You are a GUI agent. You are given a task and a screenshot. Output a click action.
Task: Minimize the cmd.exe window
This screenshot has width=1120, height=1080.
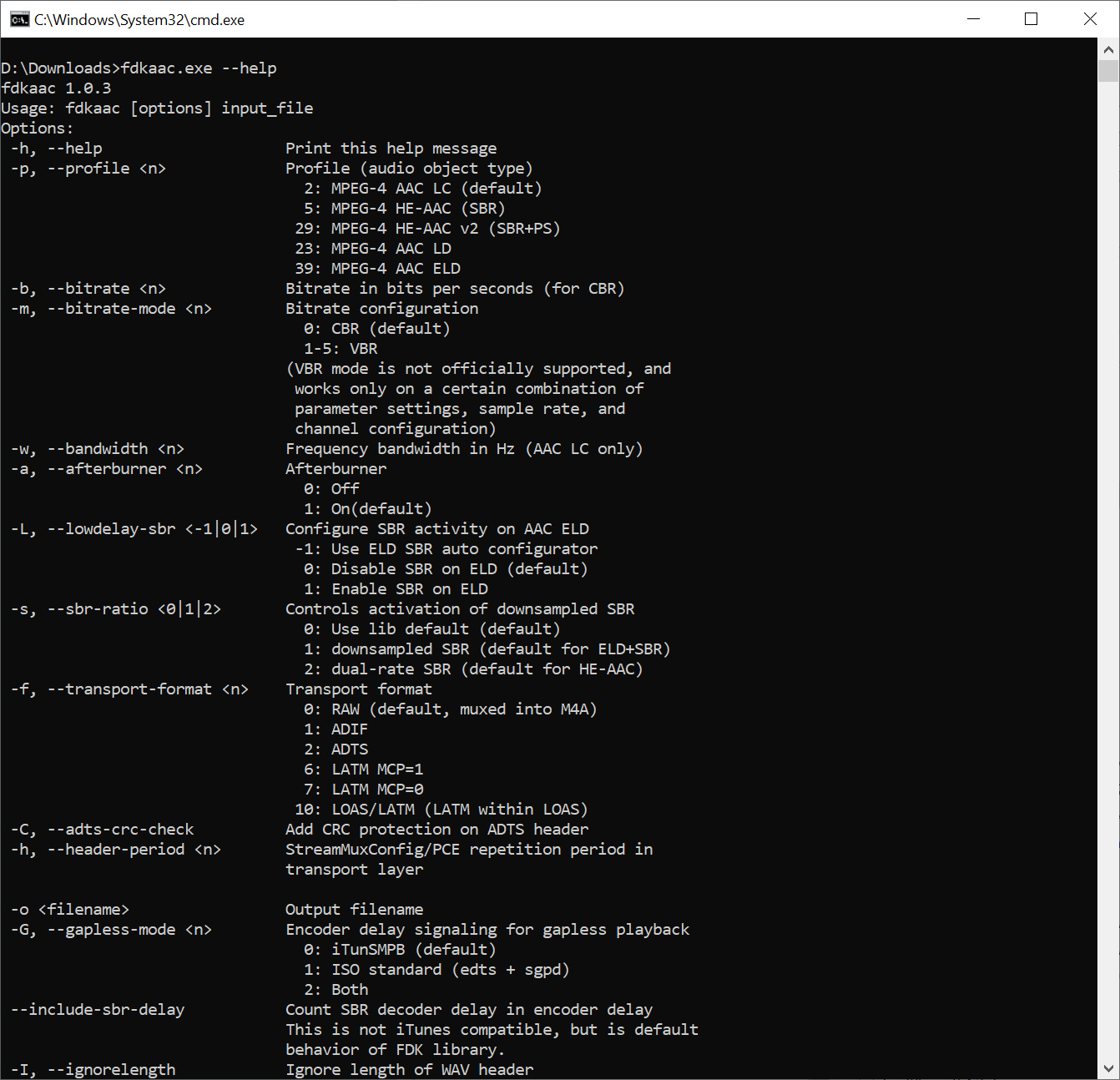pyautogui.click(x=973, y=19)
